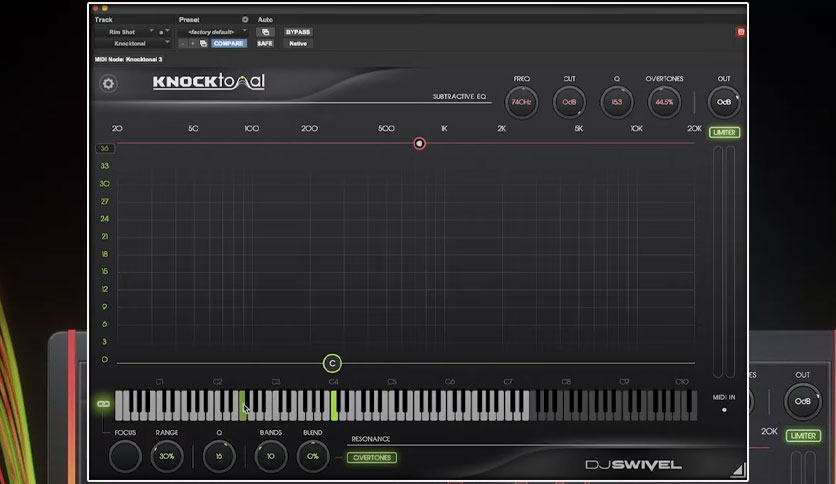Click the OUT knob in Knocktonal

pos(724,102)
